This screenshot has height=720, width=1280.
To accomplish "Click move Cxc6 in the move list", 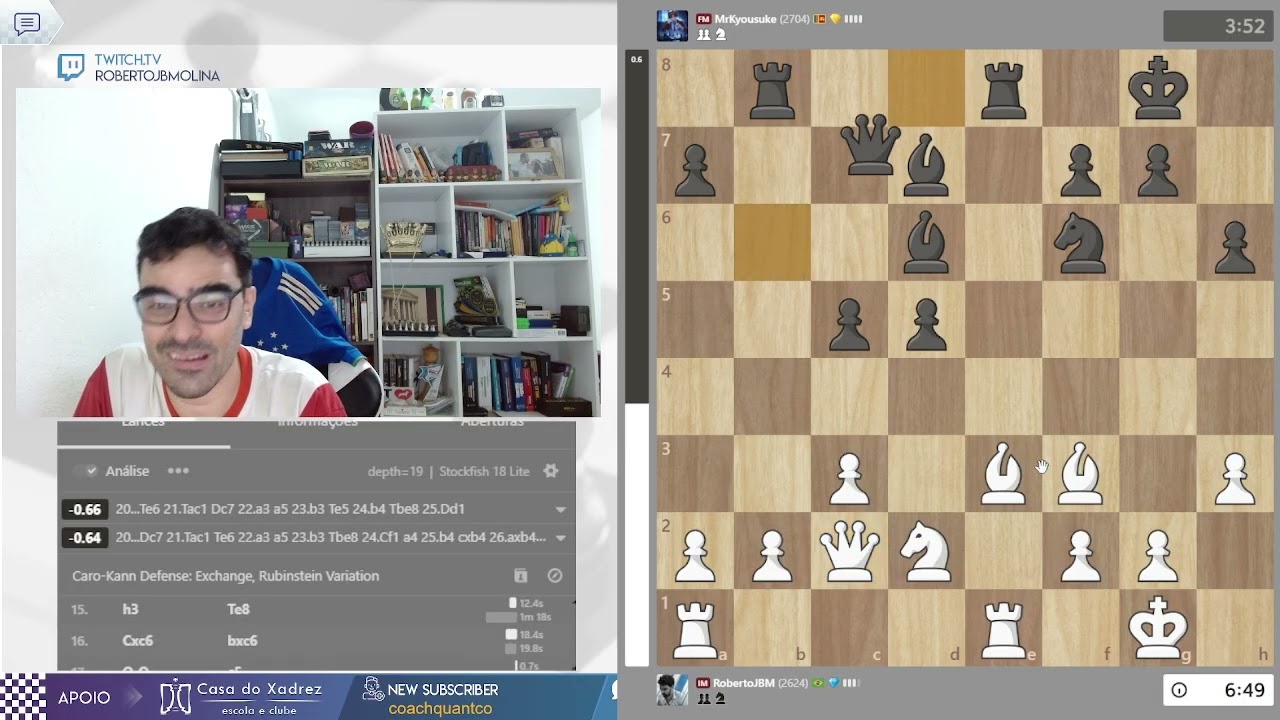I will [137, 640].
